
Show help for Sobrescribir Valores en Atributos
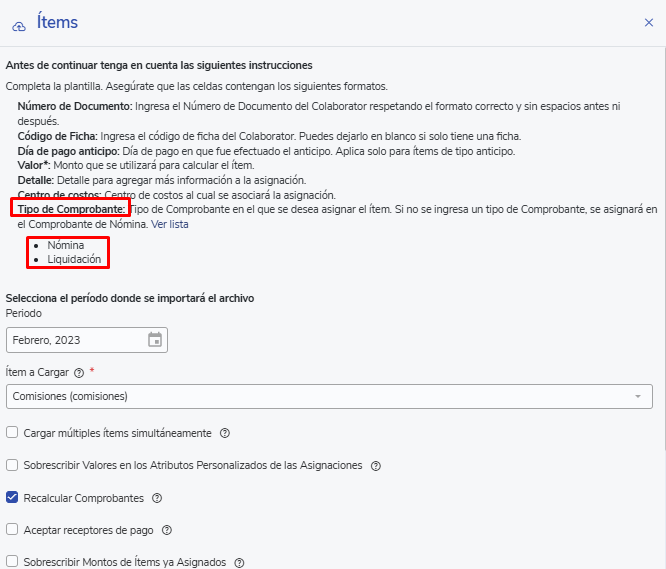click(376, 466)
